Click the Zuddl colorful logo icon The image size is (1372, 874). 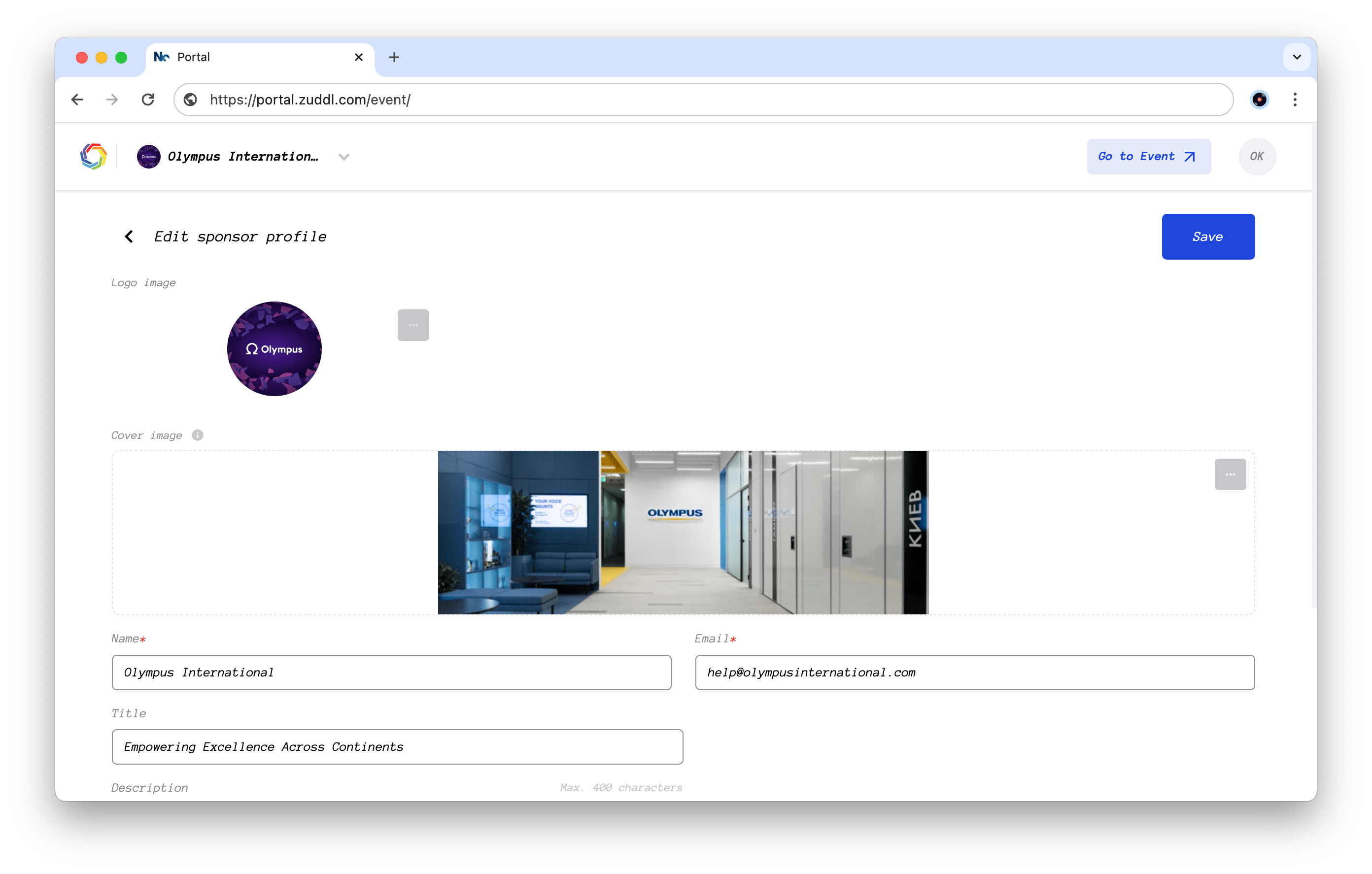pos(94,156)
